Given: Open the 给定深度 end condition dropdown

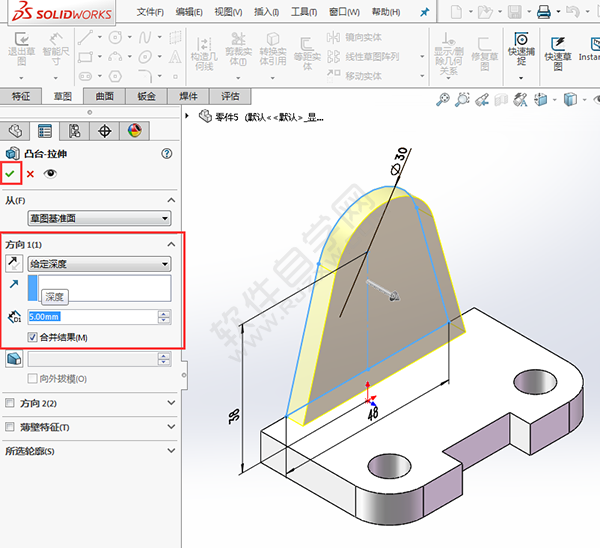Looking at the screenshot, I should tap(98, 264).
